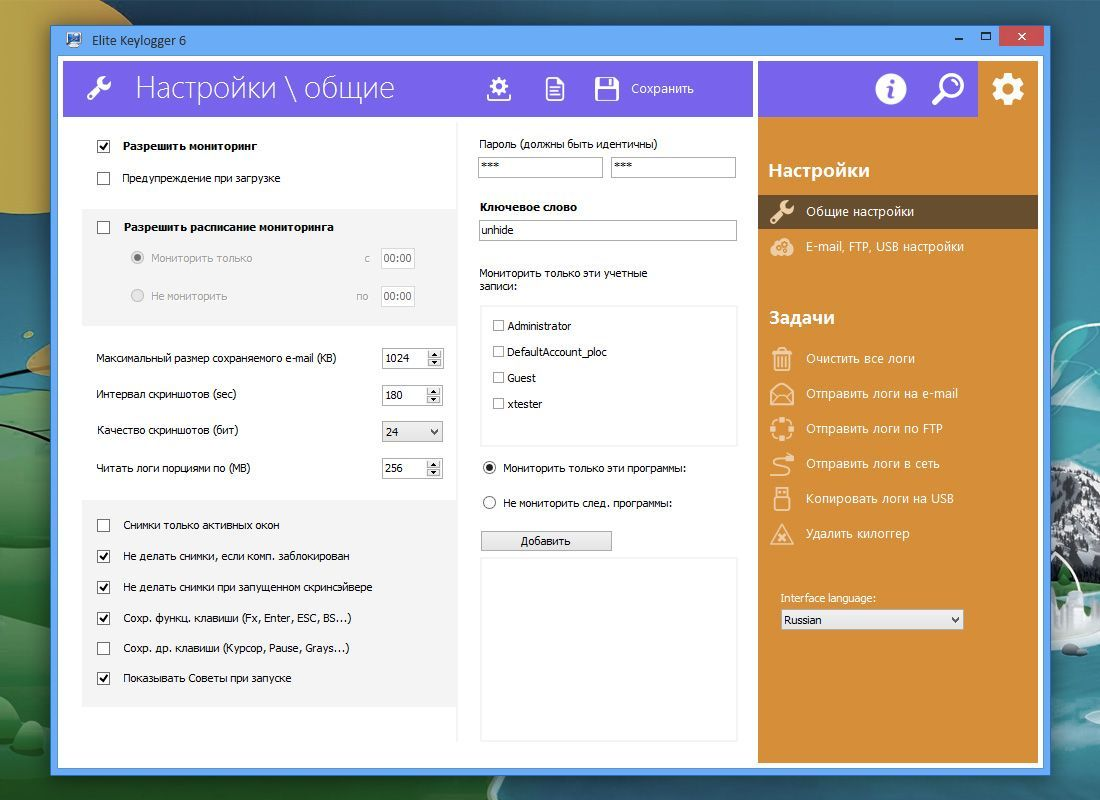
Task: Click network icon for Отправить логи в сеть
Action: click(x=782, y=464)
